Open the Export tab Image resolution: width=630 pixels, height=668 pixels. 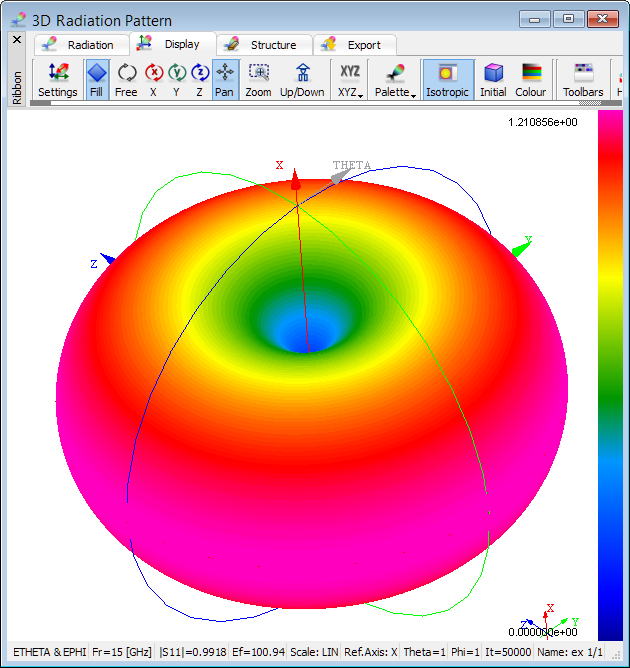[355, 45]
